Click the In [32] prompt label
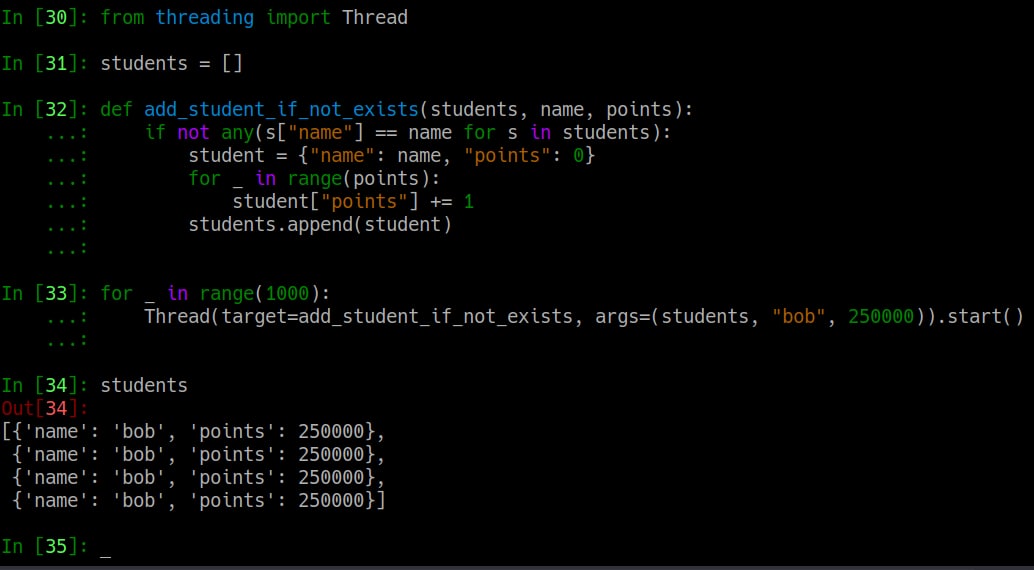This screenshot has width=1034, height=570. point(45,110)
